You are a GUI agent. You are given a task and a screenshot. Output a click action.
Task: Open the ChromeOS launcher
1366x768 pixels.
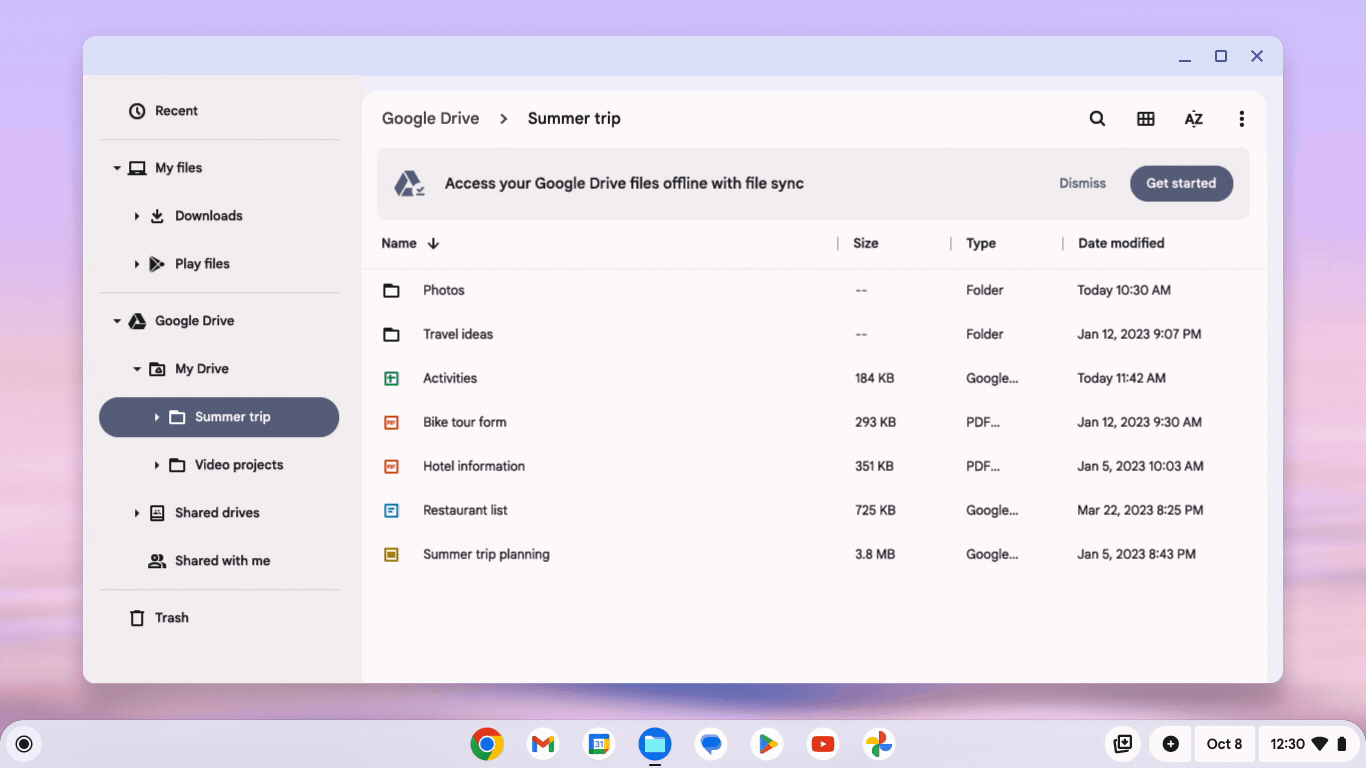(x=24, y=744)
